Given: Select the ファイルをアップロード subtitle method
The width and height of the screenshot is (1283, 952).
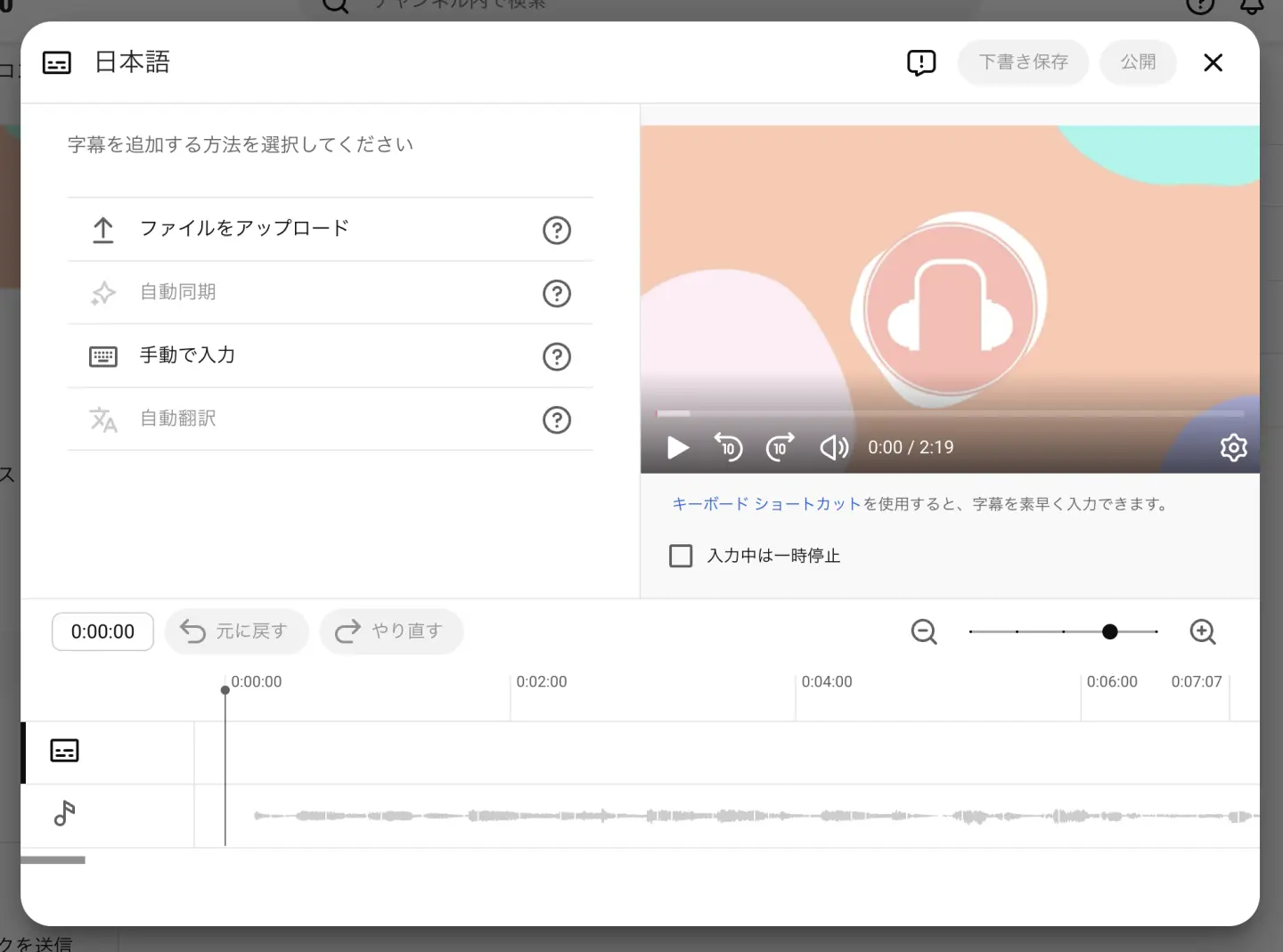Looking at the screenshot, I should point(243,228).
